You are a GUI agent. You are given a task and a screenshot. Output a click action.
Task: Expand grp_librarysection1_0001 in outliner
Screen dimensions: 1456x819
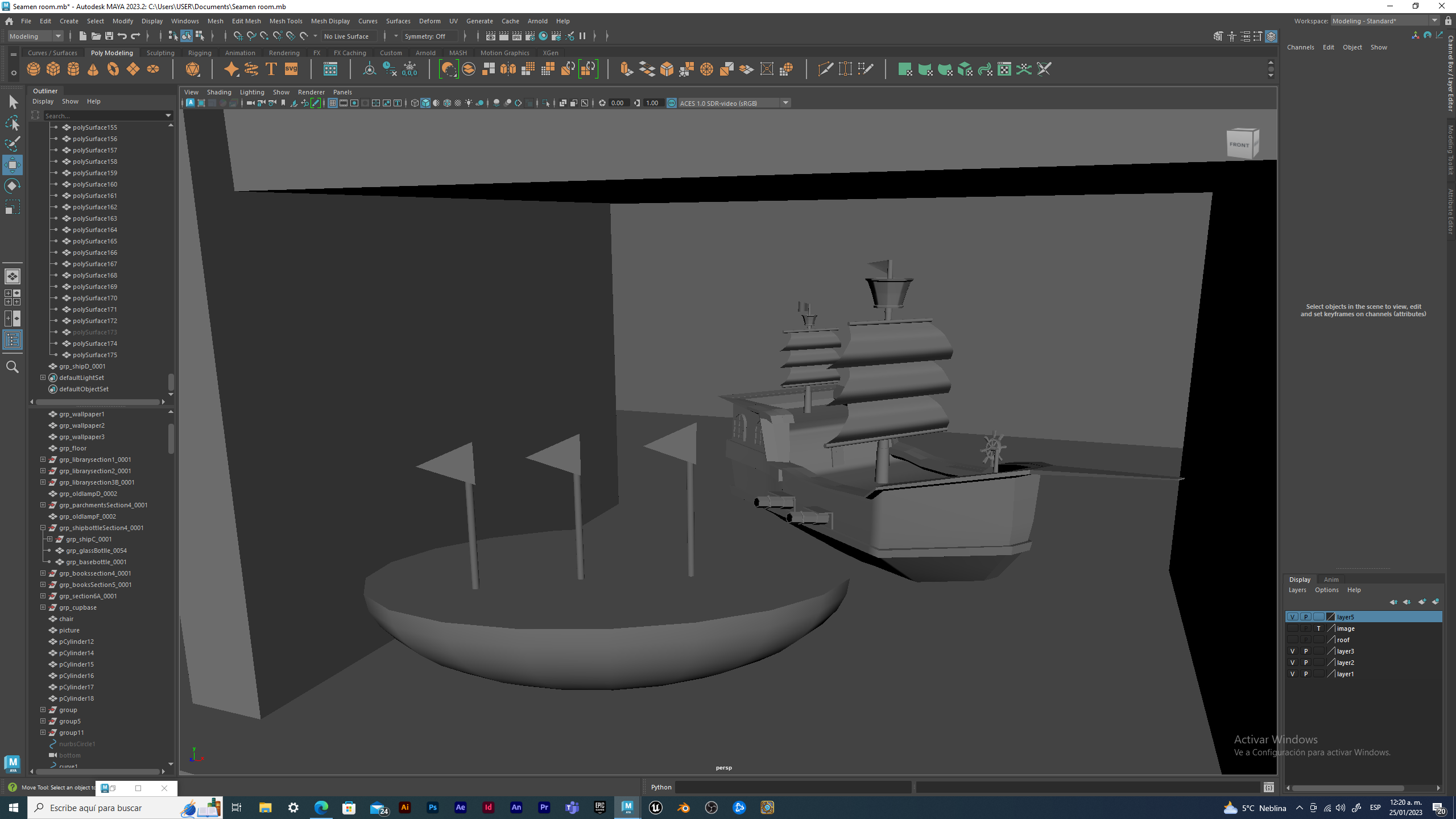coord(43,460)
